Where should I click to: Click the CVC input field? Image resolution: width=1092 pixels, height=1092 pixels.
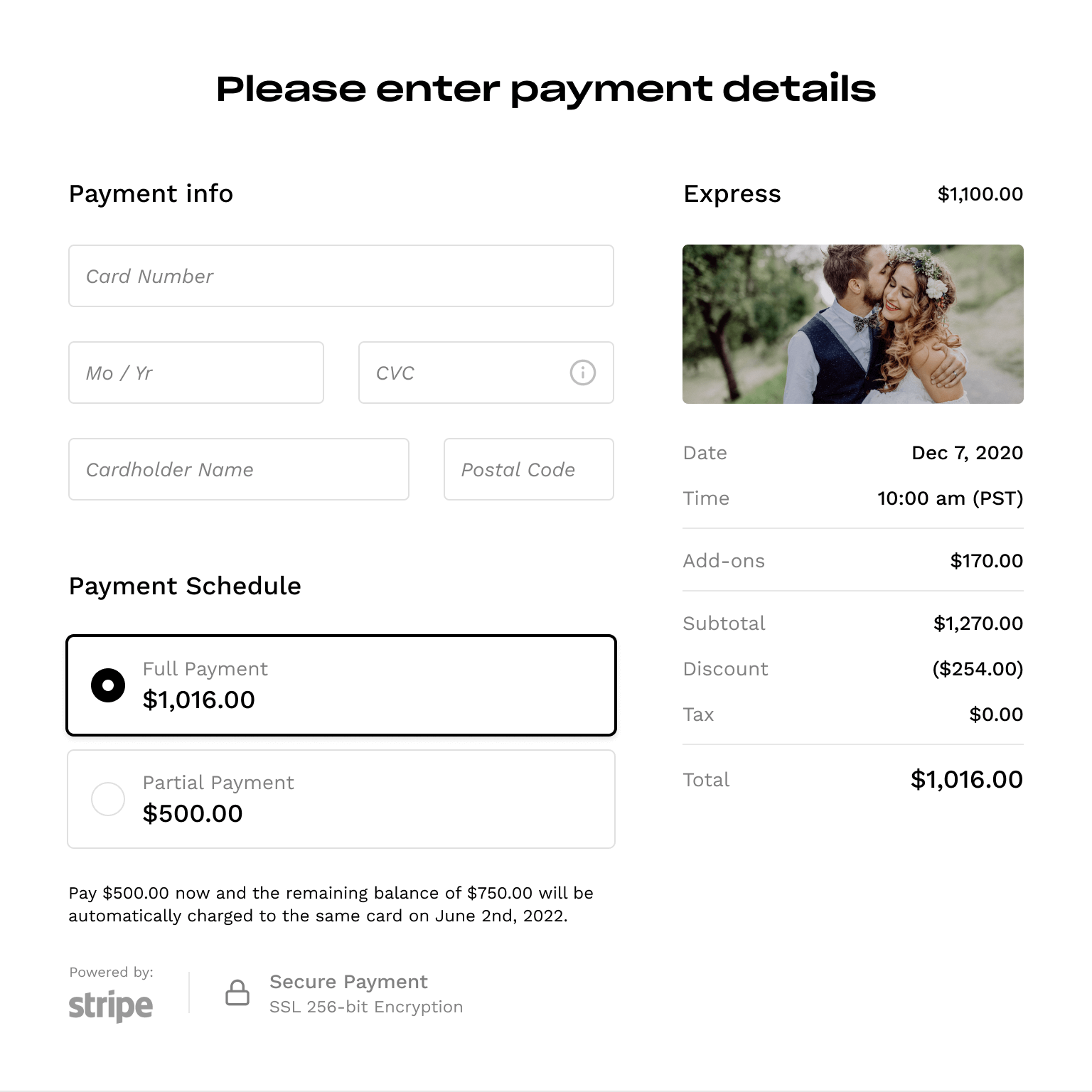pyautogui.click(x=486, y=373)
